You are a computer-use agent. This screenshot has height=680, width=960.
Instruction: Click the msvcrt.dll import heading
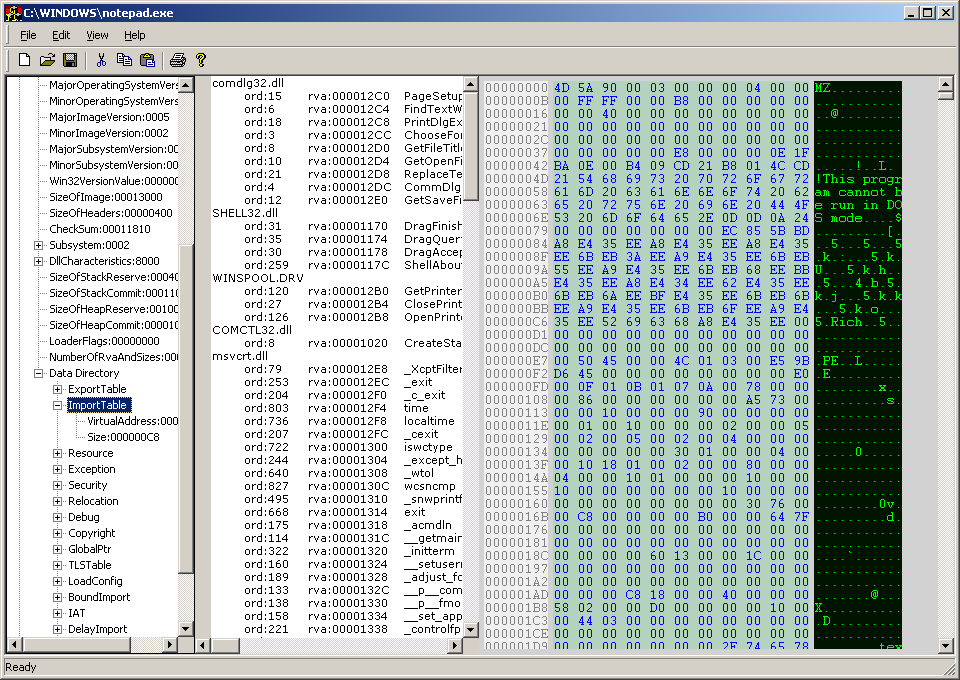240,356
